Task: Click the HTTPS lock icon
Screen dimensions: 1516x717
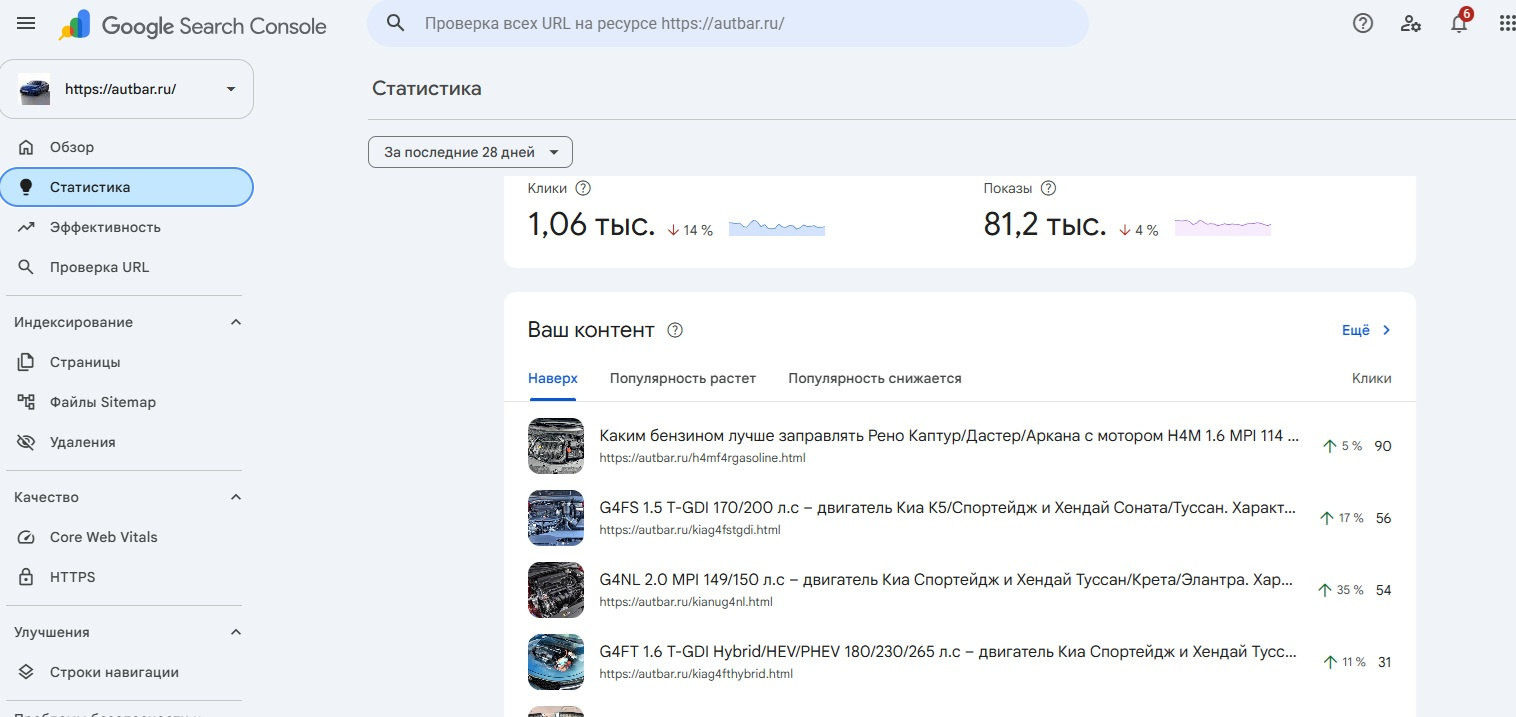Action: click(x=27, y=577)
